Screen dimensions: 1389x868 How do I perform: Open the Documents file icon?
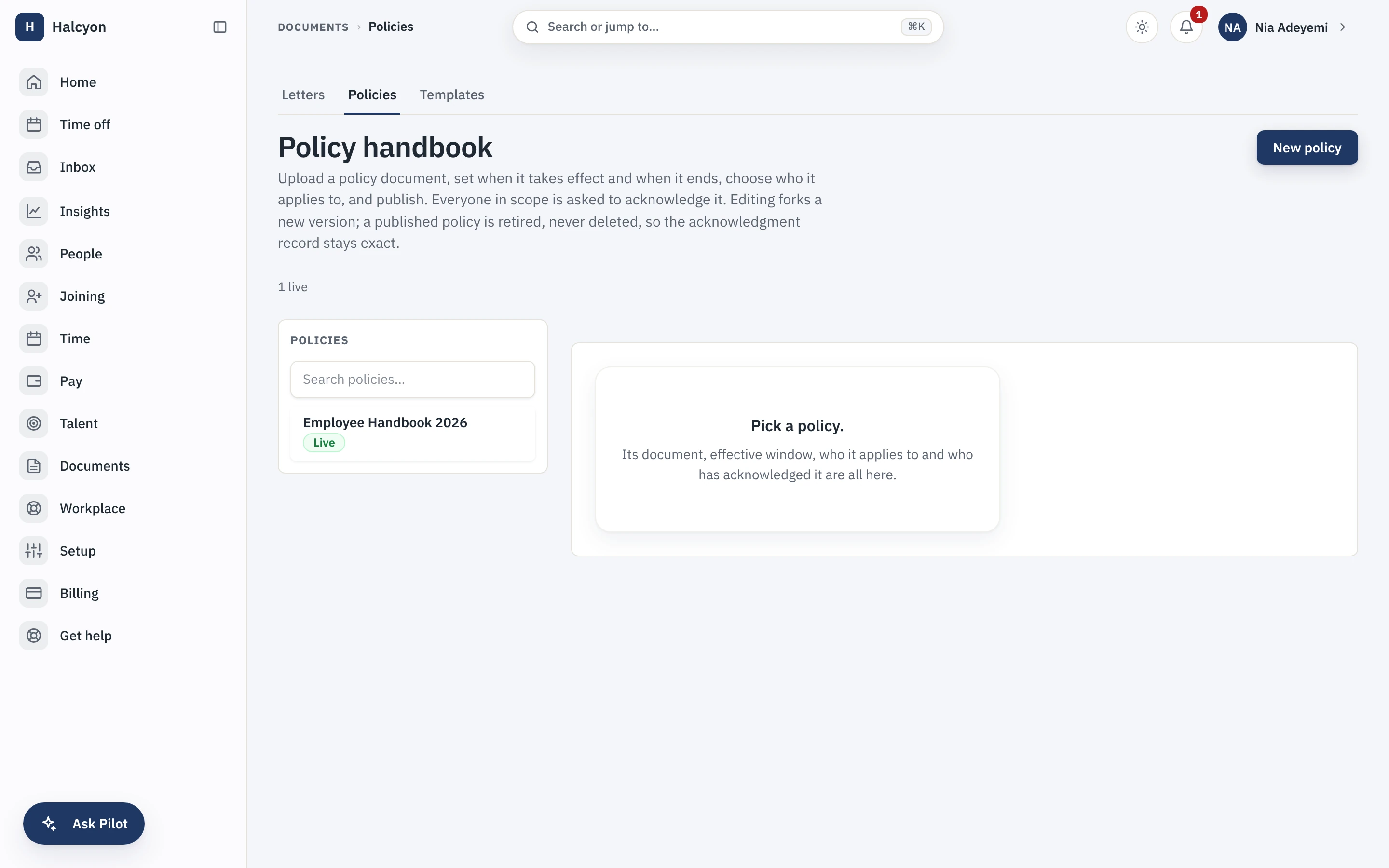pyautogui.click(x=34, y=466)
